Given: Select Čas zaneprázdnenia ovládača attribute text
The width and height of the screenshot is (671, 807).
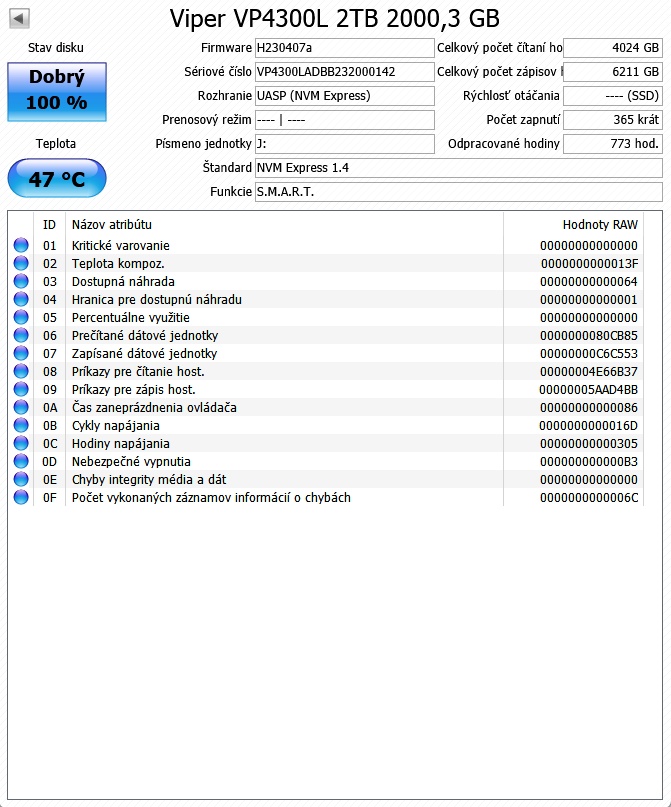Looking at the screenshot, I should [x=154, y=408].
